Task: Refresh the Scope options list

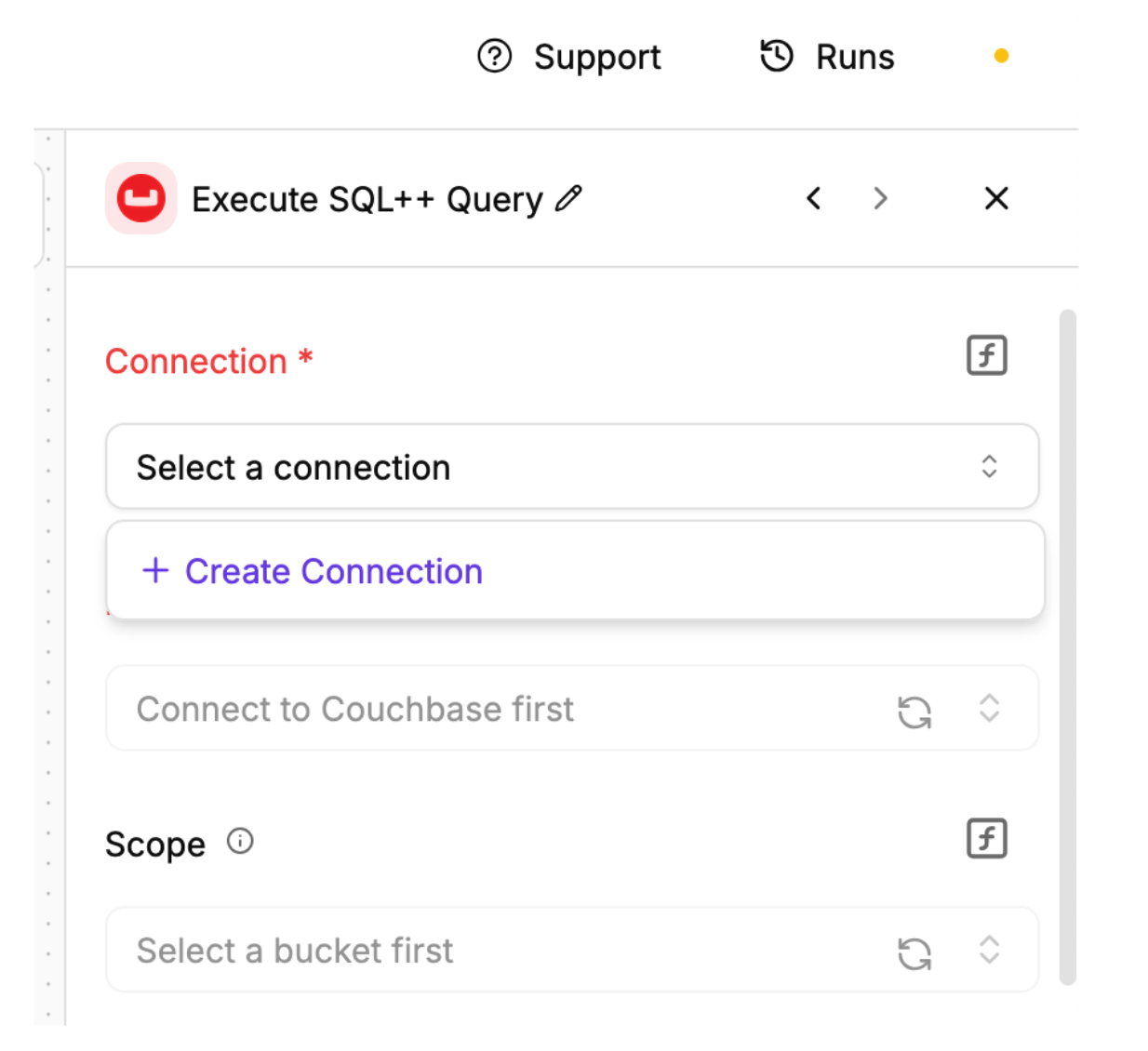Action: (x=914, y=953)
